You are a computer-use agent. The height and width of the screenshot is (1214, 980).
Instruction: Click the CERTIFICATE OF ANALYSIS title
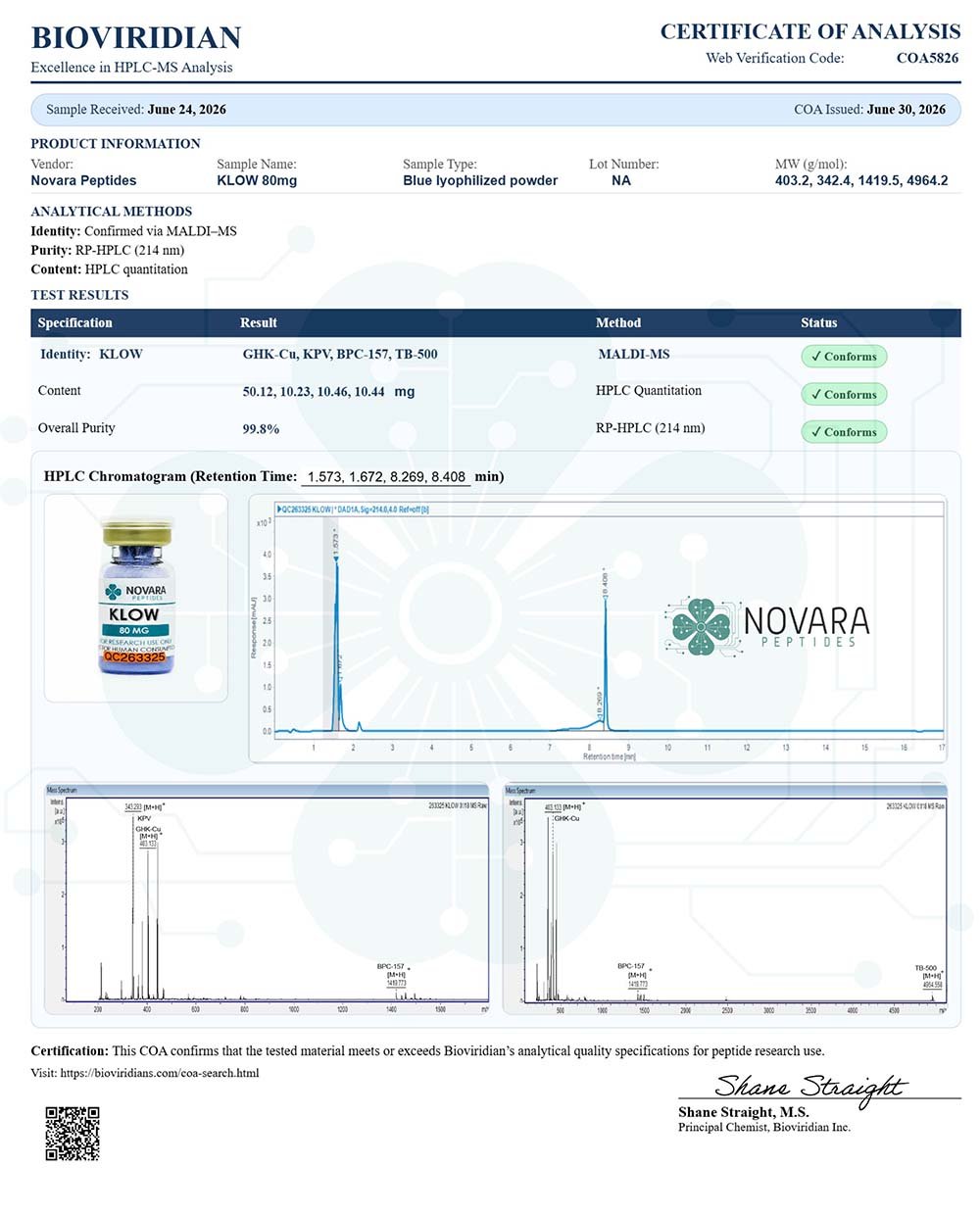coord(810,31)
